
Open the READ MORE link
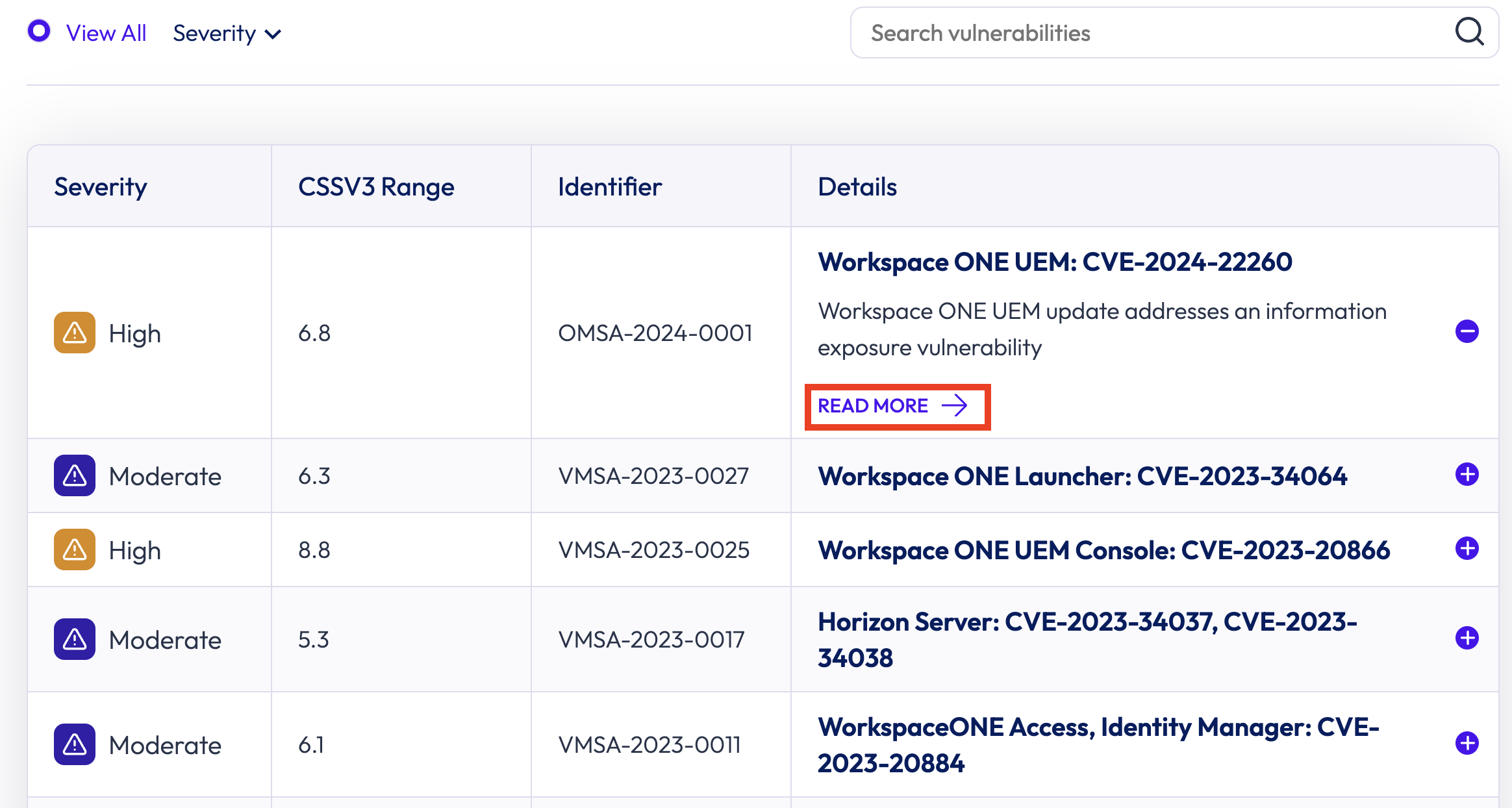(x=873, y=406)
